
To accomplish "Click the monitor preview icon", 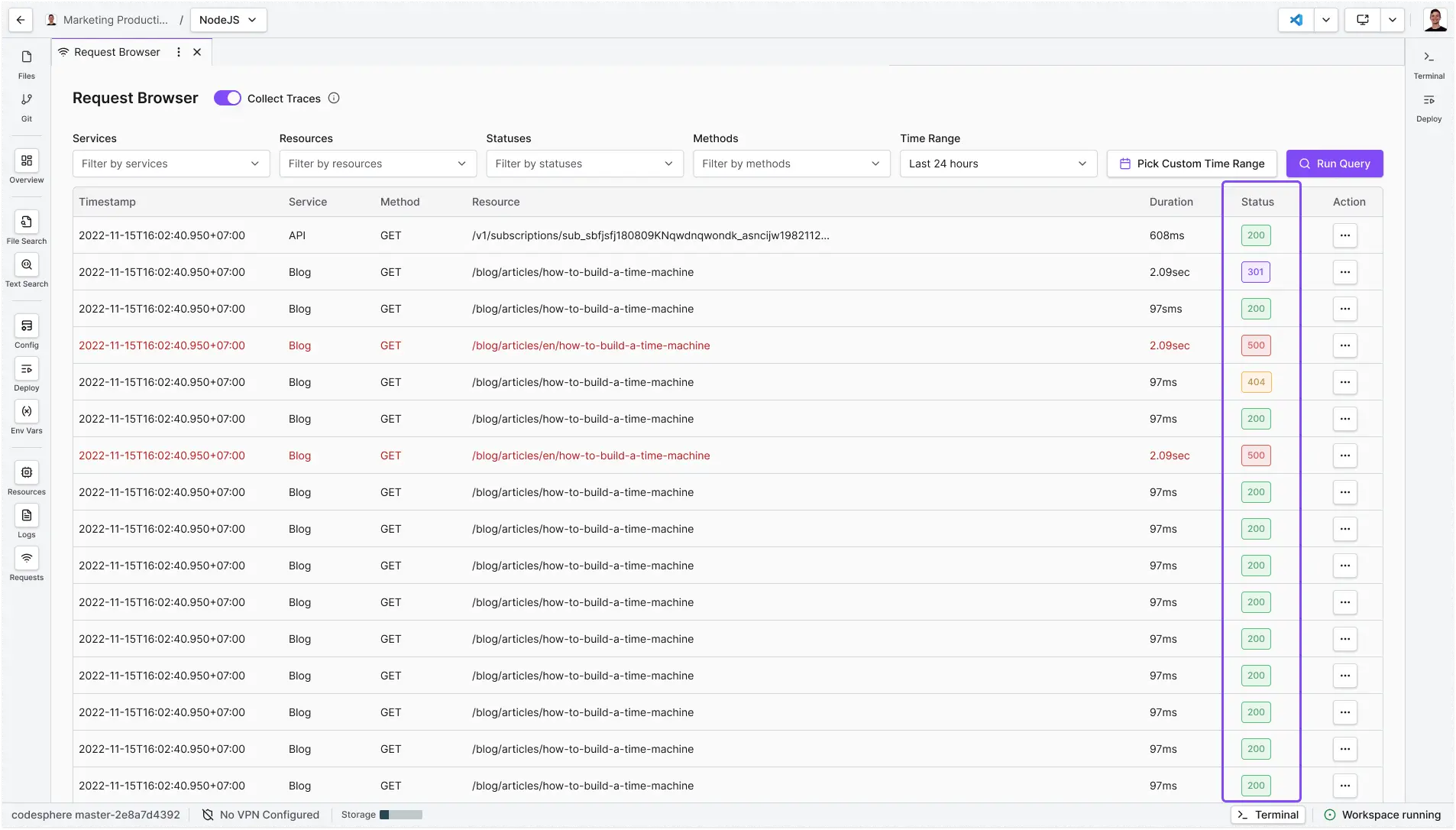I will coord(1363,20).
